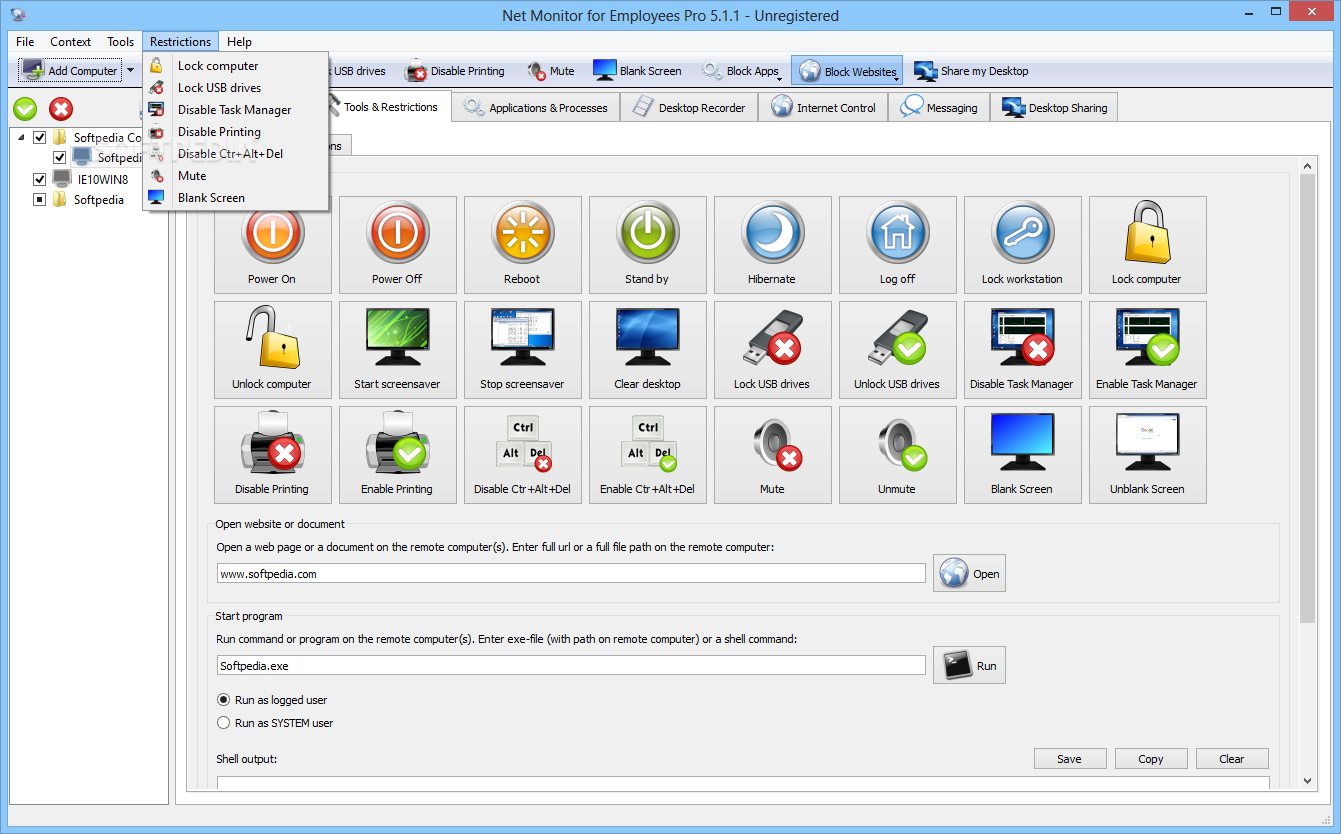1341x834 pixels.
Task: Open the Context menu
Action: 71,42
